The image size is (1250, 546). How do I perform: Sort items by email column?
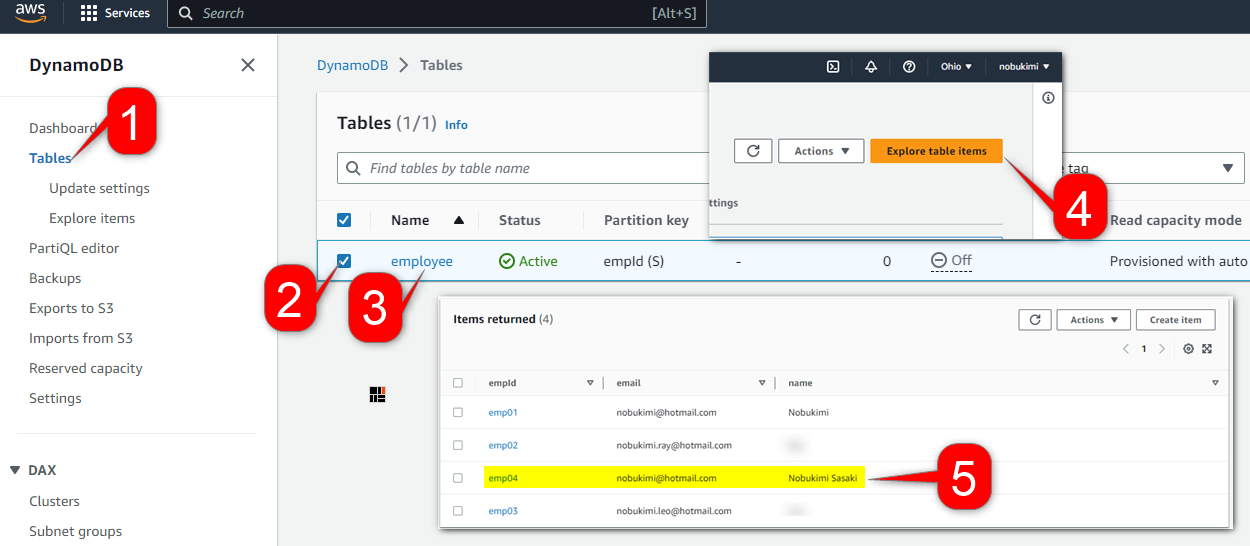762,383
